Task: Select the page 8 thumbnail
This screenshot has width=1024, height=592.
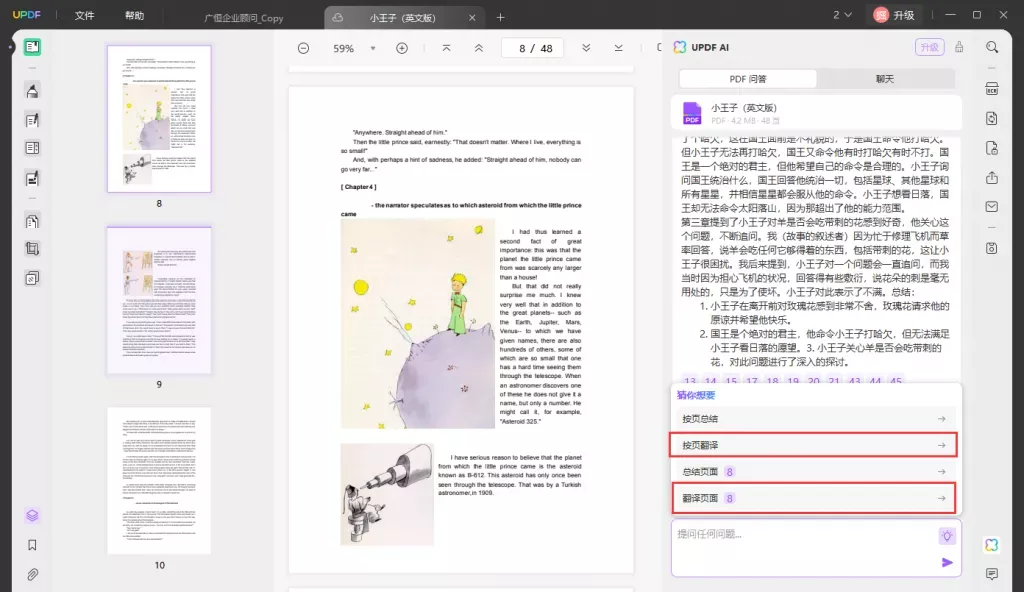Action: click(x=159, y=119)
